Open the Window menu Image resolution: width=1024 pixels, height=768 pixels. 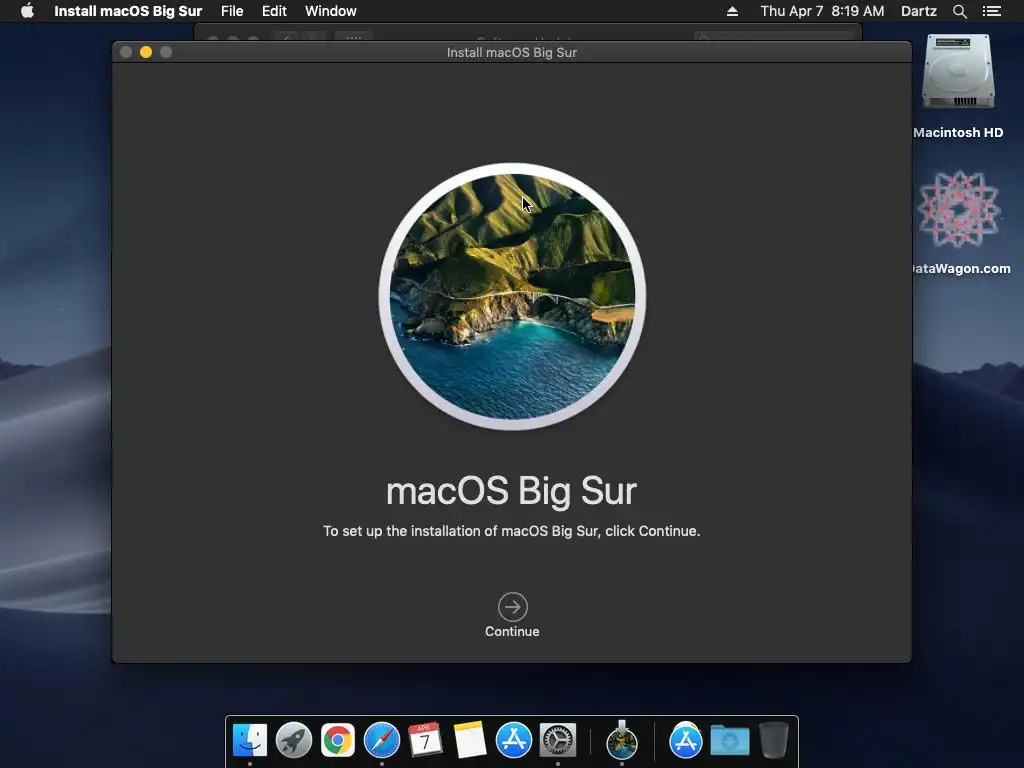(x=330, y=11)
